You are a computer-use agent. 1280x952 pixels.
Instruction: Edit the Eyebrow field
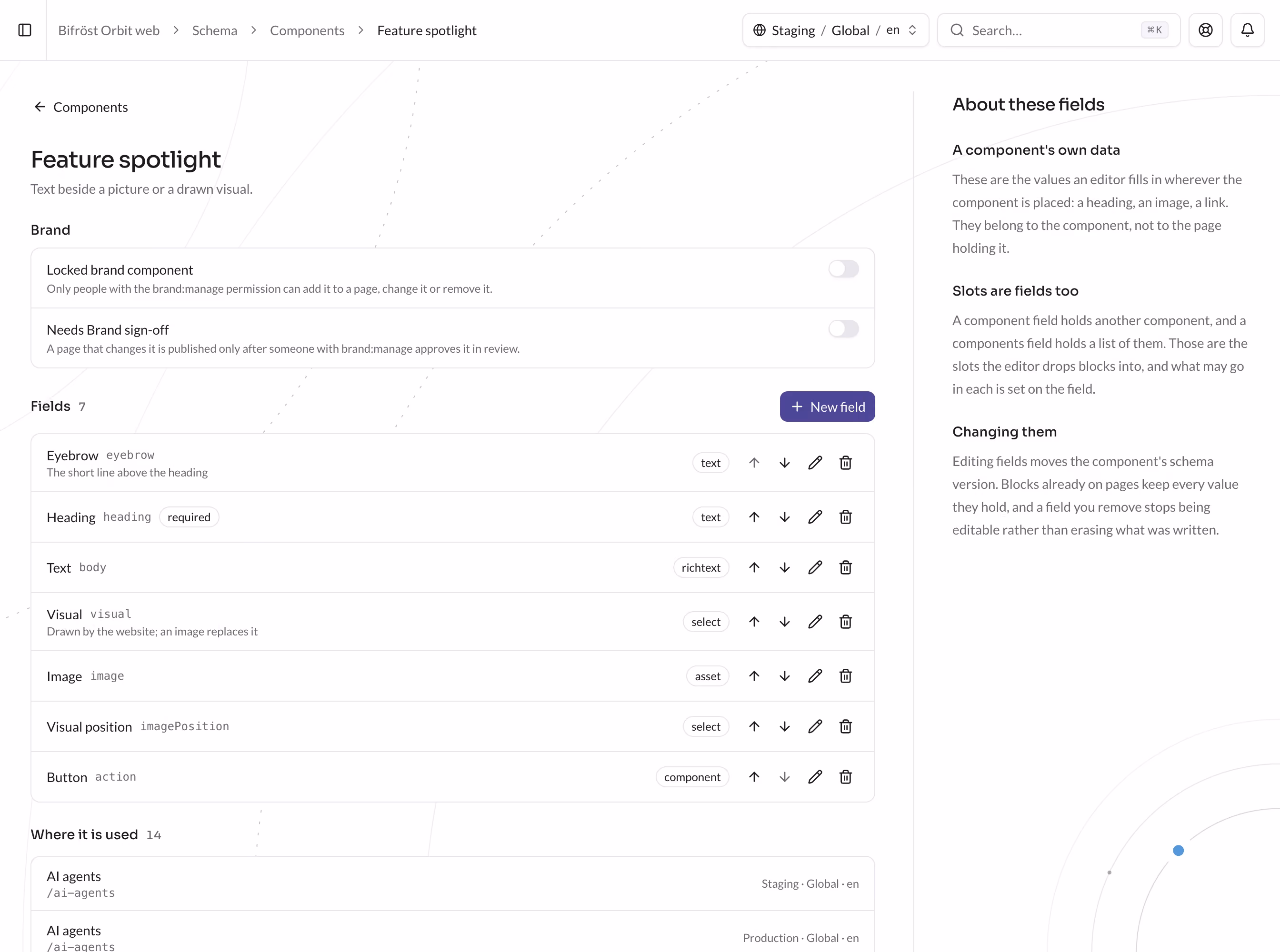815,463
